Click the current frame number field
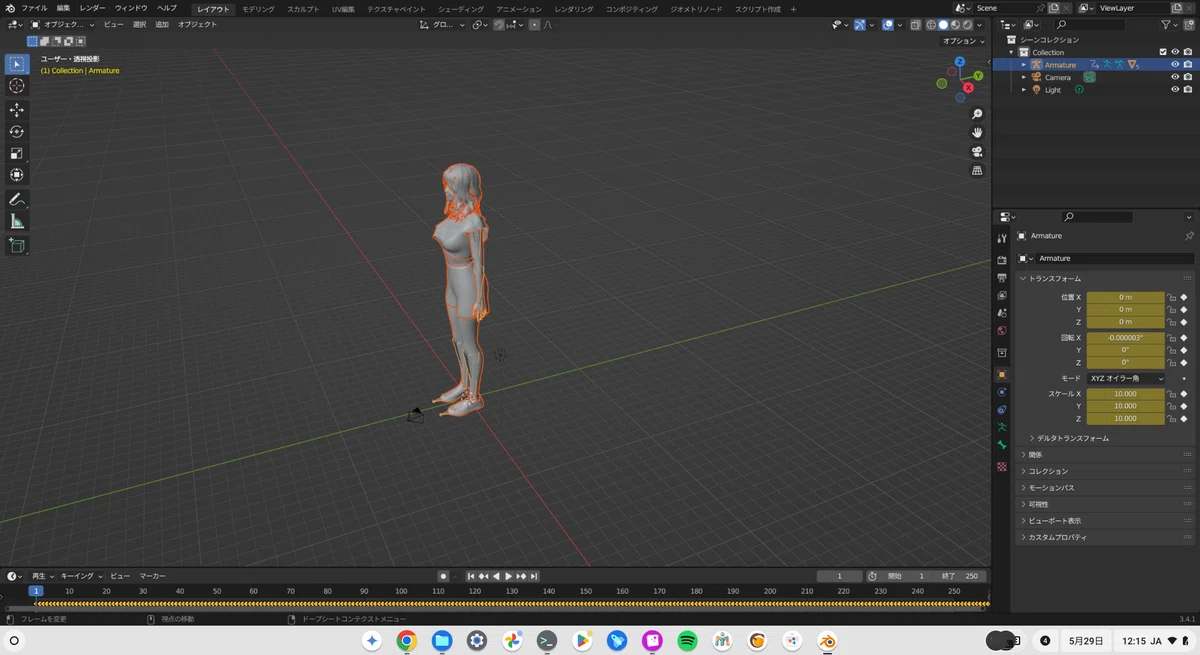1200x655 pixels. pos(839,576)
